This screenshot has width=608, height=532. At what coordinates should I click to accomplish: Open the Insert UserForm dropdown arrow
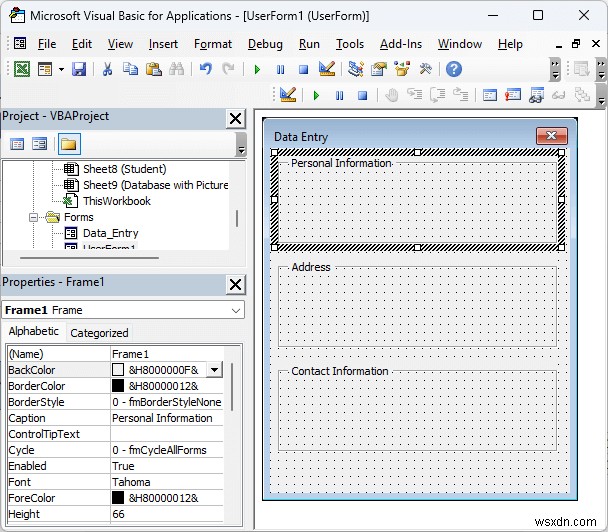pyautogui.click(x=61, y=69)
